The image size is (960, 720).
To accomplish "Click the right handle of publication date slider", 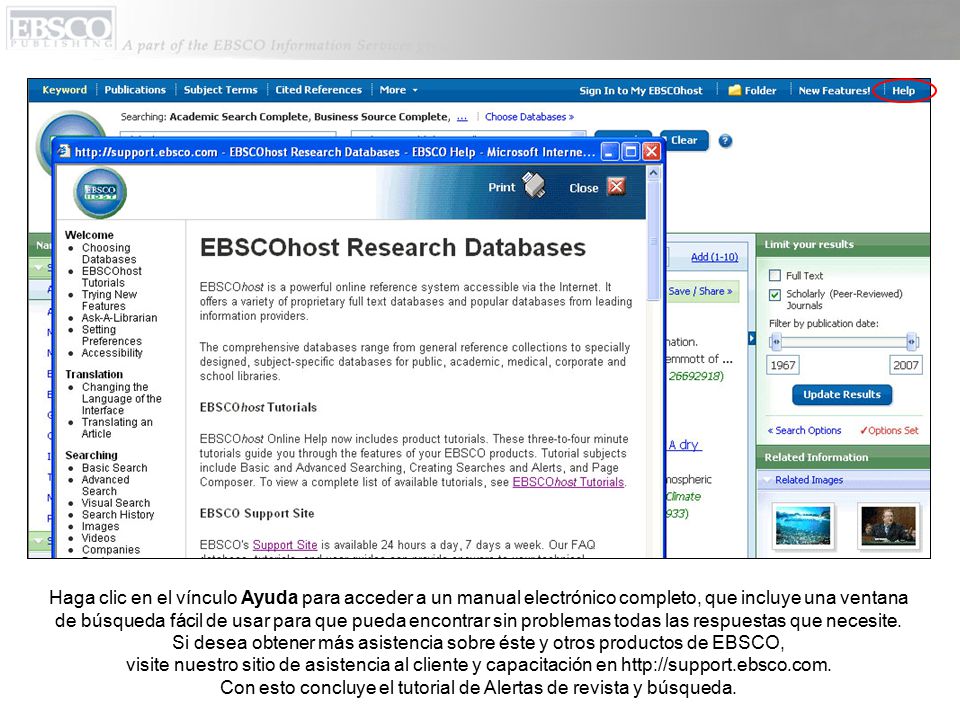I will pyautogui.click(x=912, y=342).
